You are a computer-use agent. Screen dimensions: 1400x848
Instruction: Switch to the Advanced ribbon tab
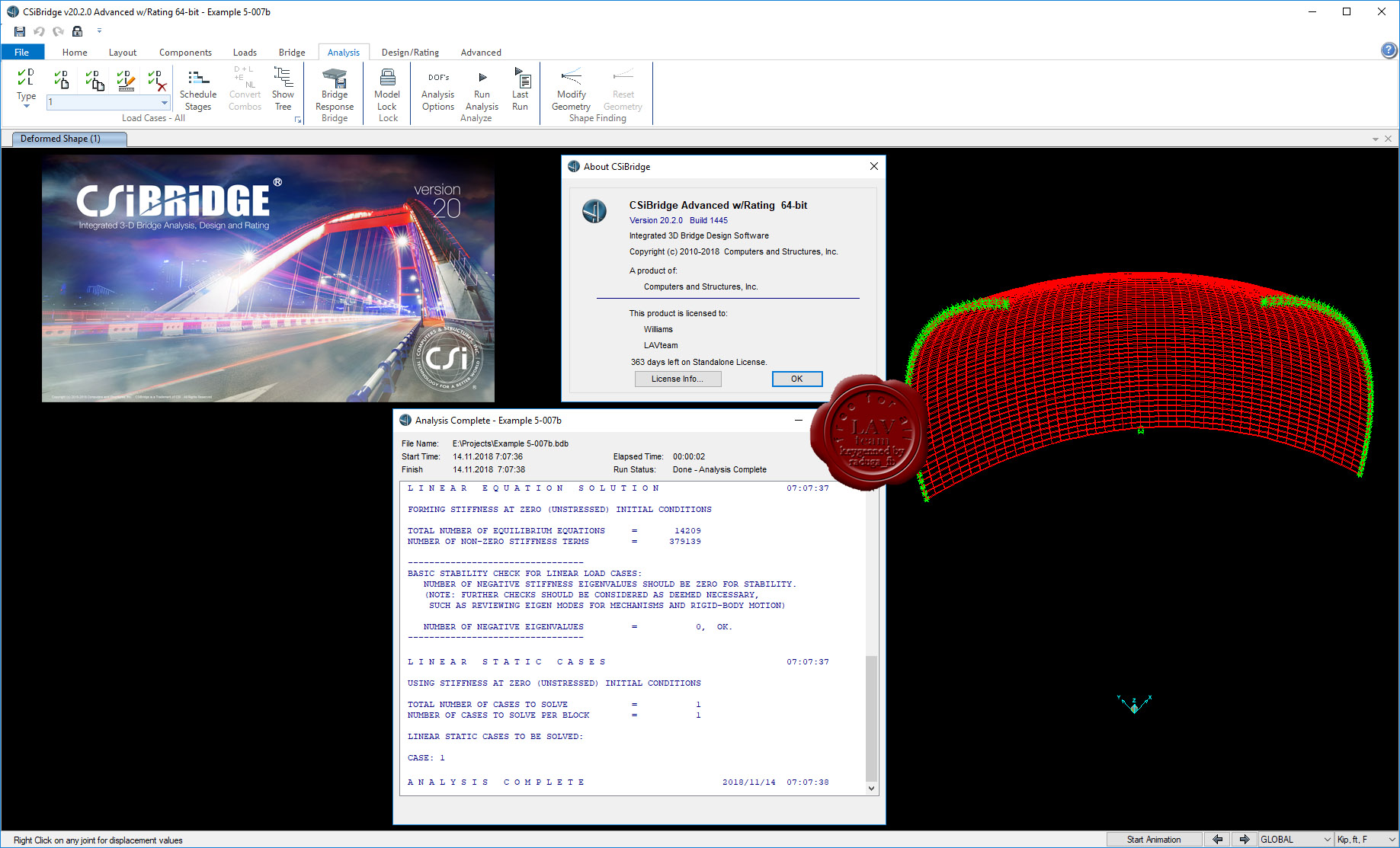tap(481, 53)
